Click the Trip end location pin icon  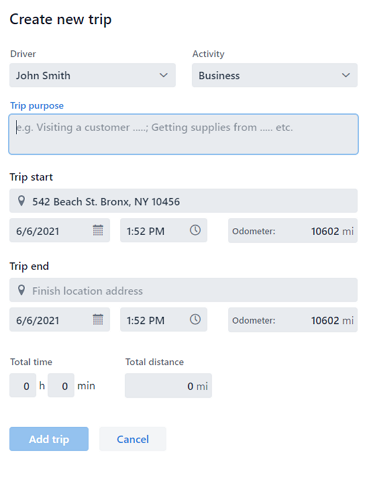[x=21, y=290]
